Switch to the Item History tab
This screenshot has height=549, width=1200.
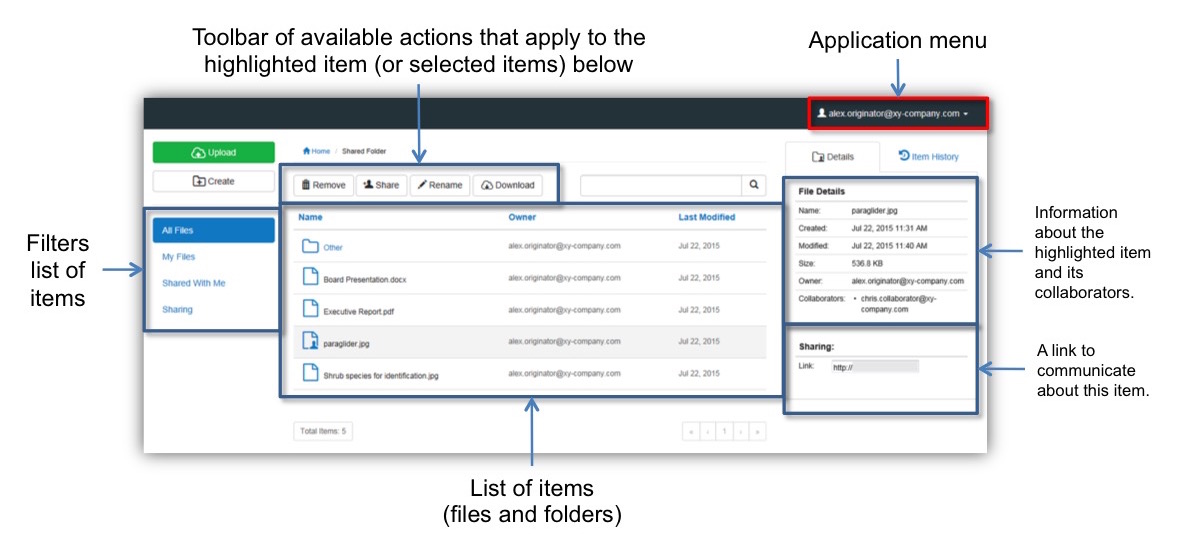tap(929, 157)
